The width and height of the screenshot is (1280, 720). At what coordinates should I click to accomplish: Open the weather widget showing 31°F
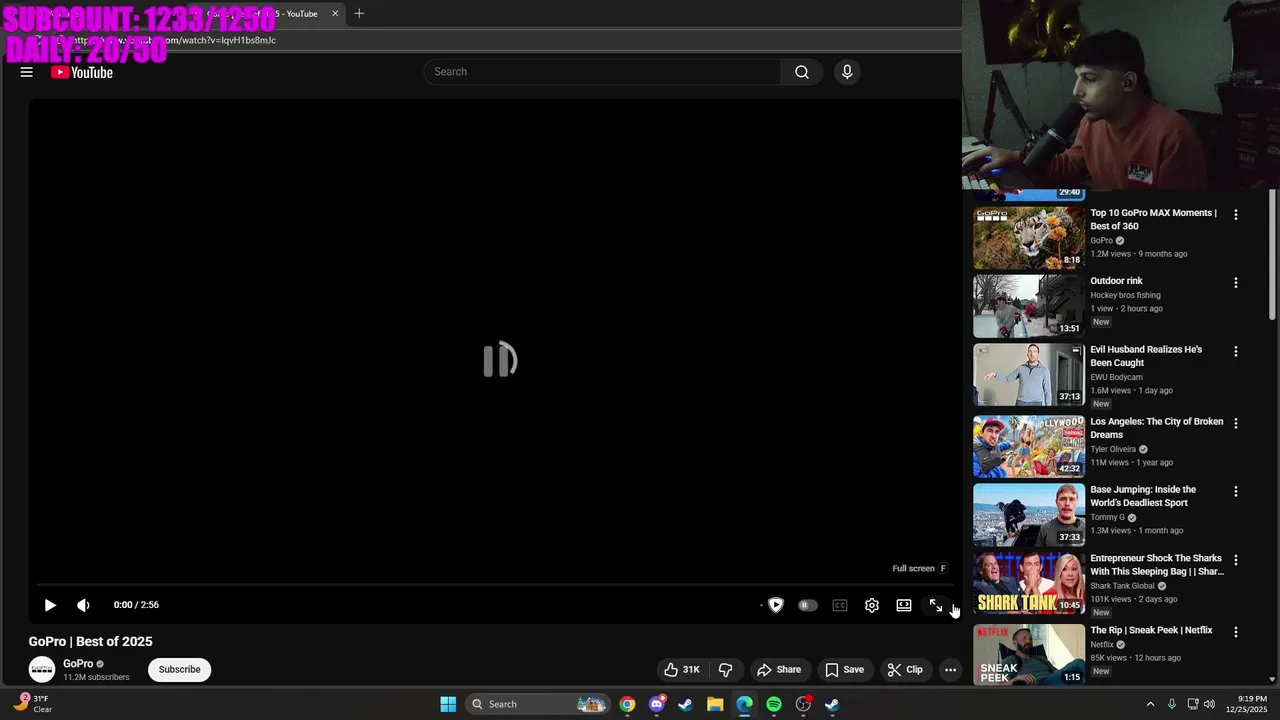(x=33, y=704)
